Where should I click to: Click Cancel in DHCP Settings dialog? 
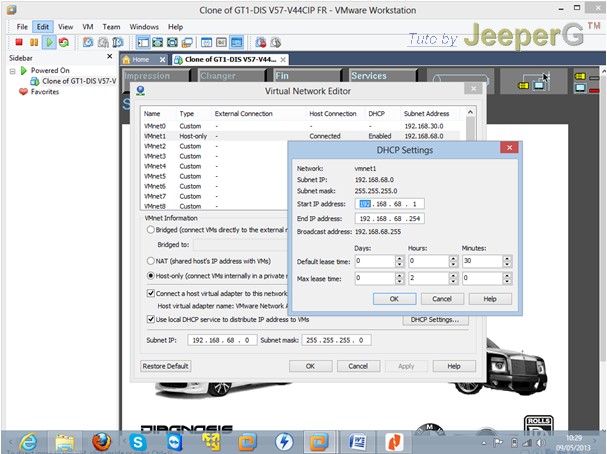pos(442,299)
